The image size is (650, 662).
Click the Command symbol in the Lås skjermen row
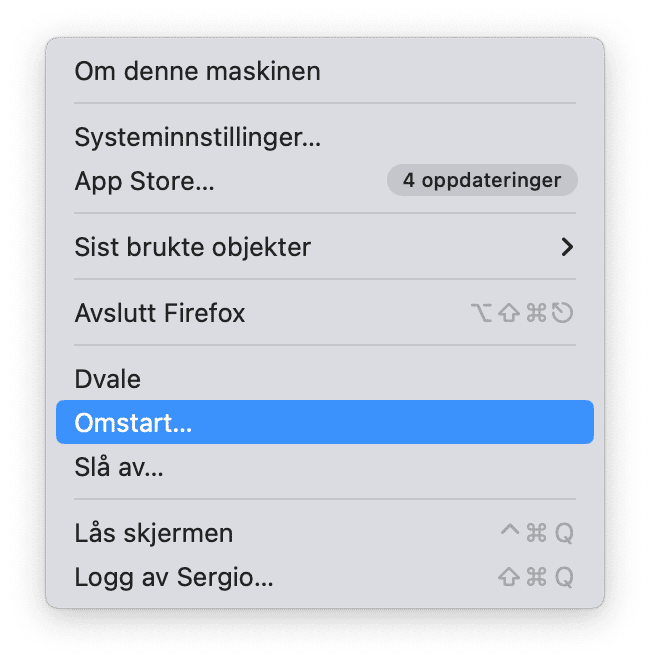pos(536,532)
